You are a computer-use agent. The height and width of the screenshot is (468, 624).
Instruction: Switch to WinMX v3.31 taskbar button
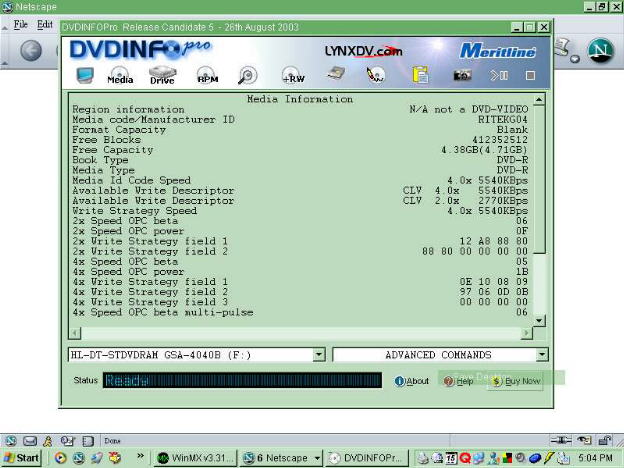tap(195, 458)
